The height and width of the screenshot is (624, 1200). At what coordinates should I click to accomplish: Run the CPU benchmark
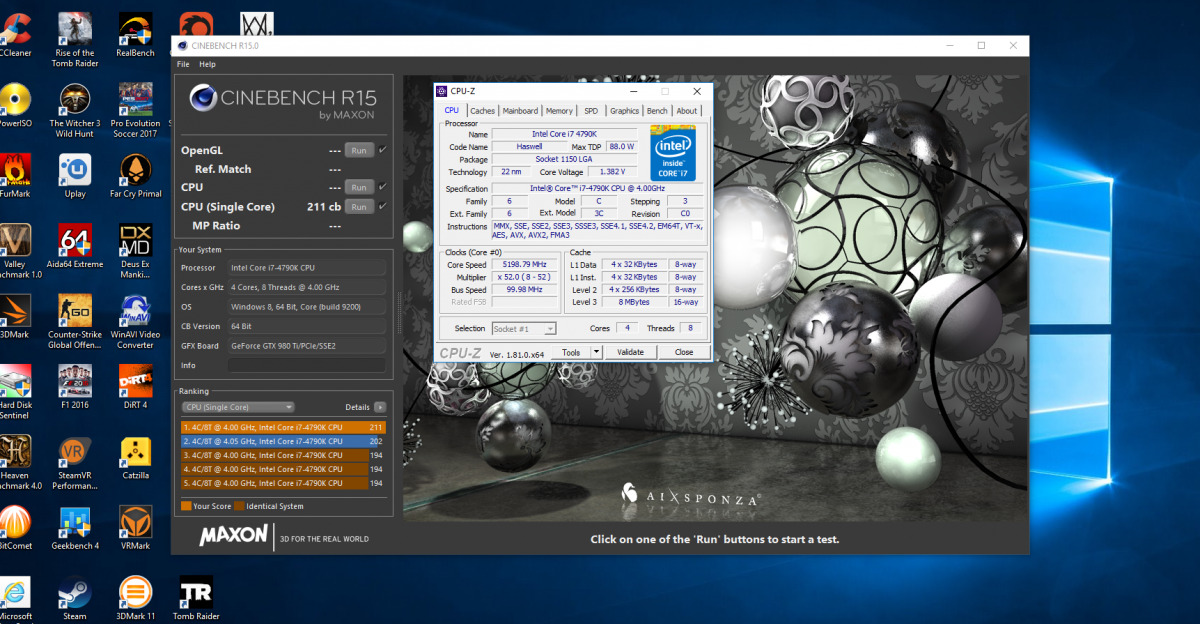[359, 187]
